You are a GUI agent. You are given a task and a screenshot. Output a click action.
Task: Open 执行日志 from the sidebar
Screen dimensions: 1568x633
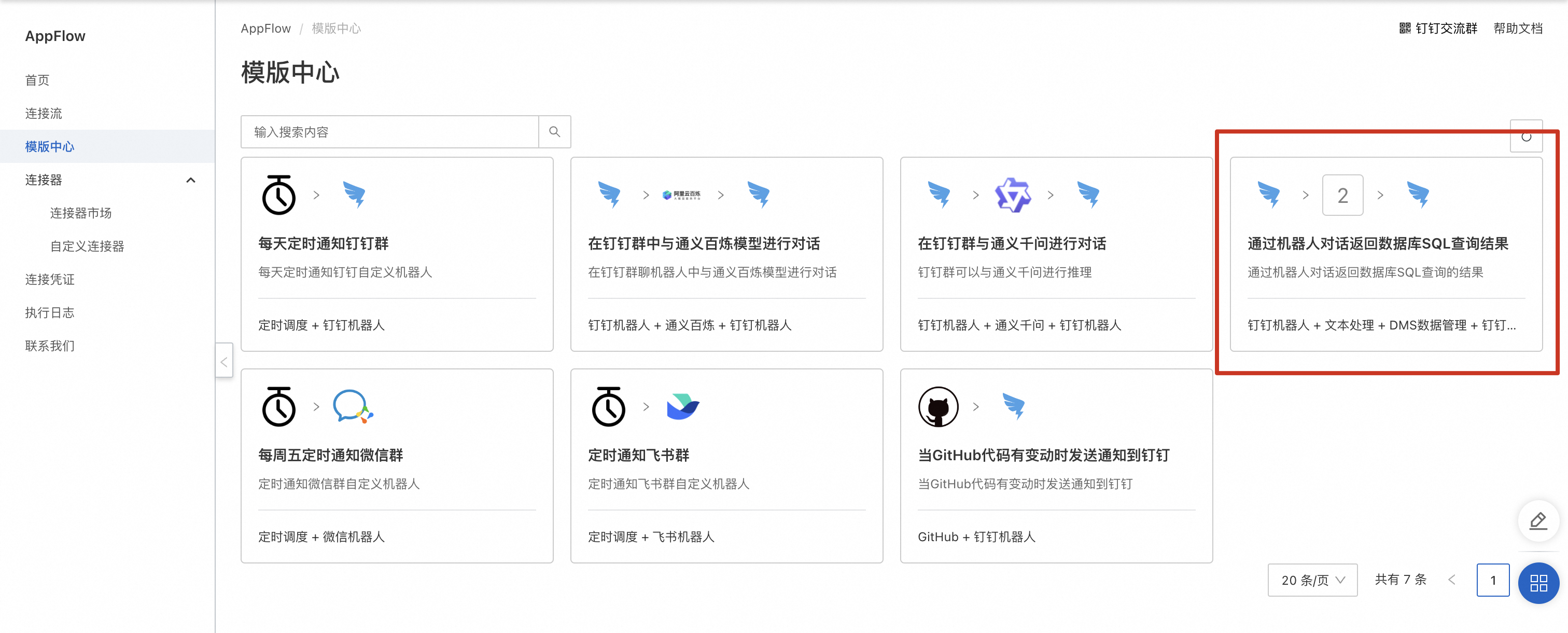pyautogui.click(x=49, y=312)
